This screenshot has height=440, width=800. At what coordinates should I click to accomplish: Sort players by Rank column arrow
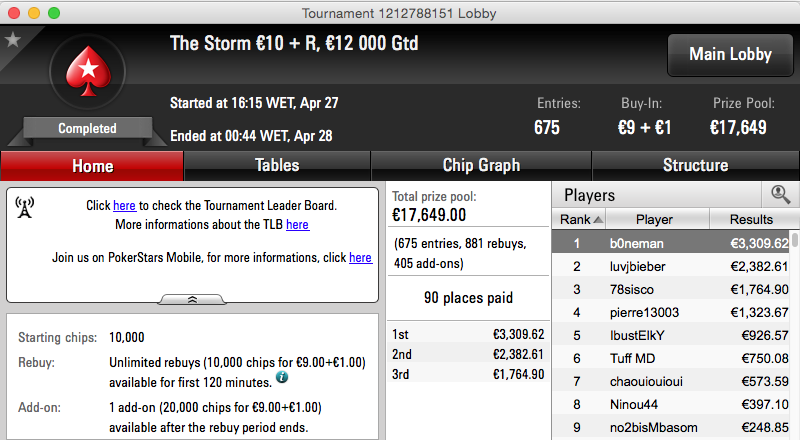pyautogui.click(x=598, y=219)
